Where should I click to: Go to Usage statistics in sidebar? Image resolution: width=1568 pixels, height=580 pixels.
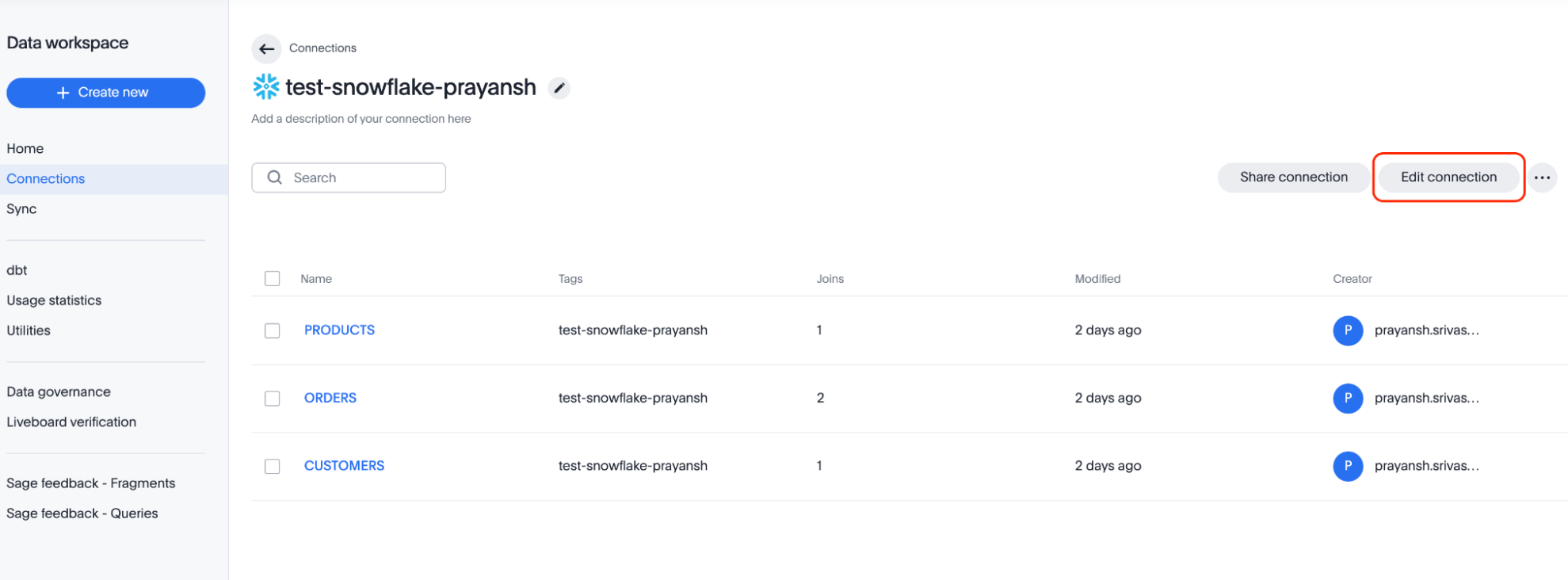(x=54, y=300)
